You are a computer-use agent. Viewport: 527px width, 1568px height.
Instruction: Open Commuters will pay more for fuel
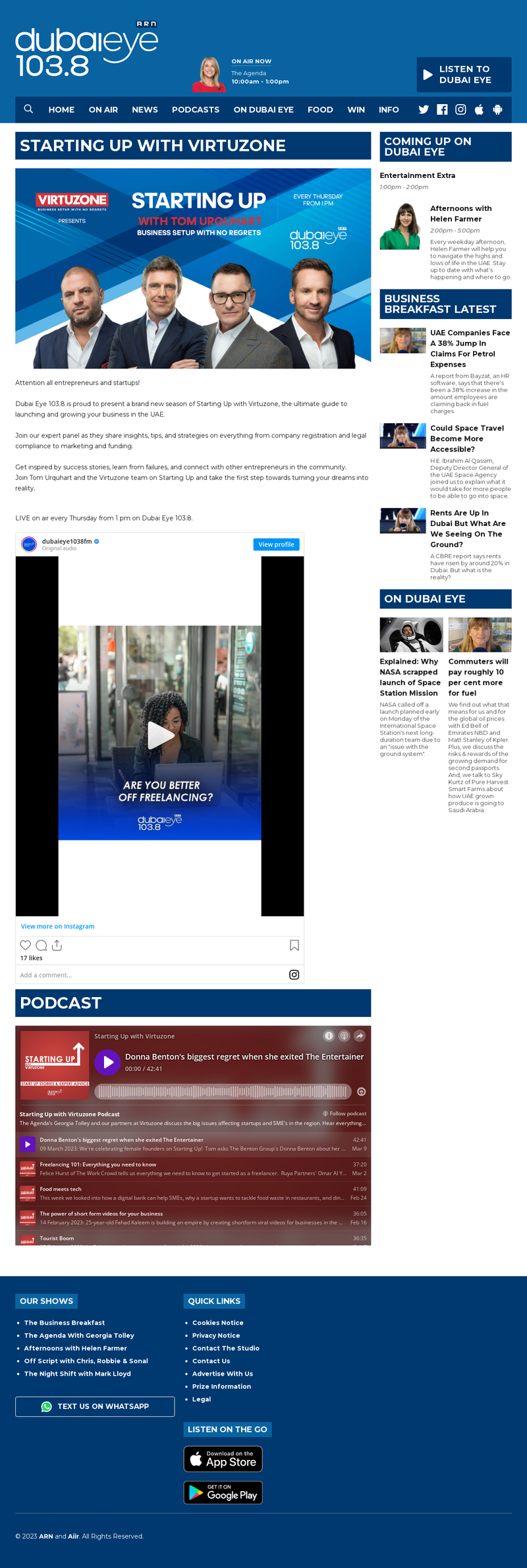click(478, 677)
